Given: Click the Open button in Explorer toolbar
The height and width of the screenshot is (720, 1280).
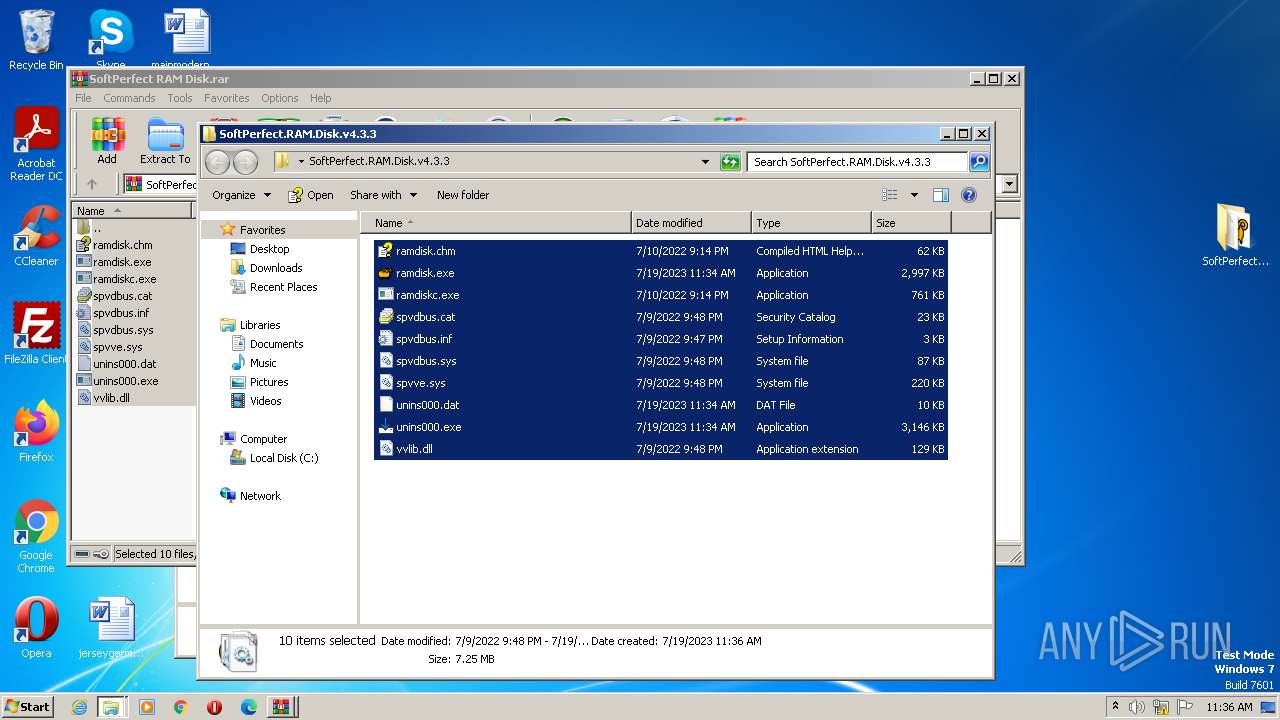Looking at the screenshot, I should (x=311, y=195).
